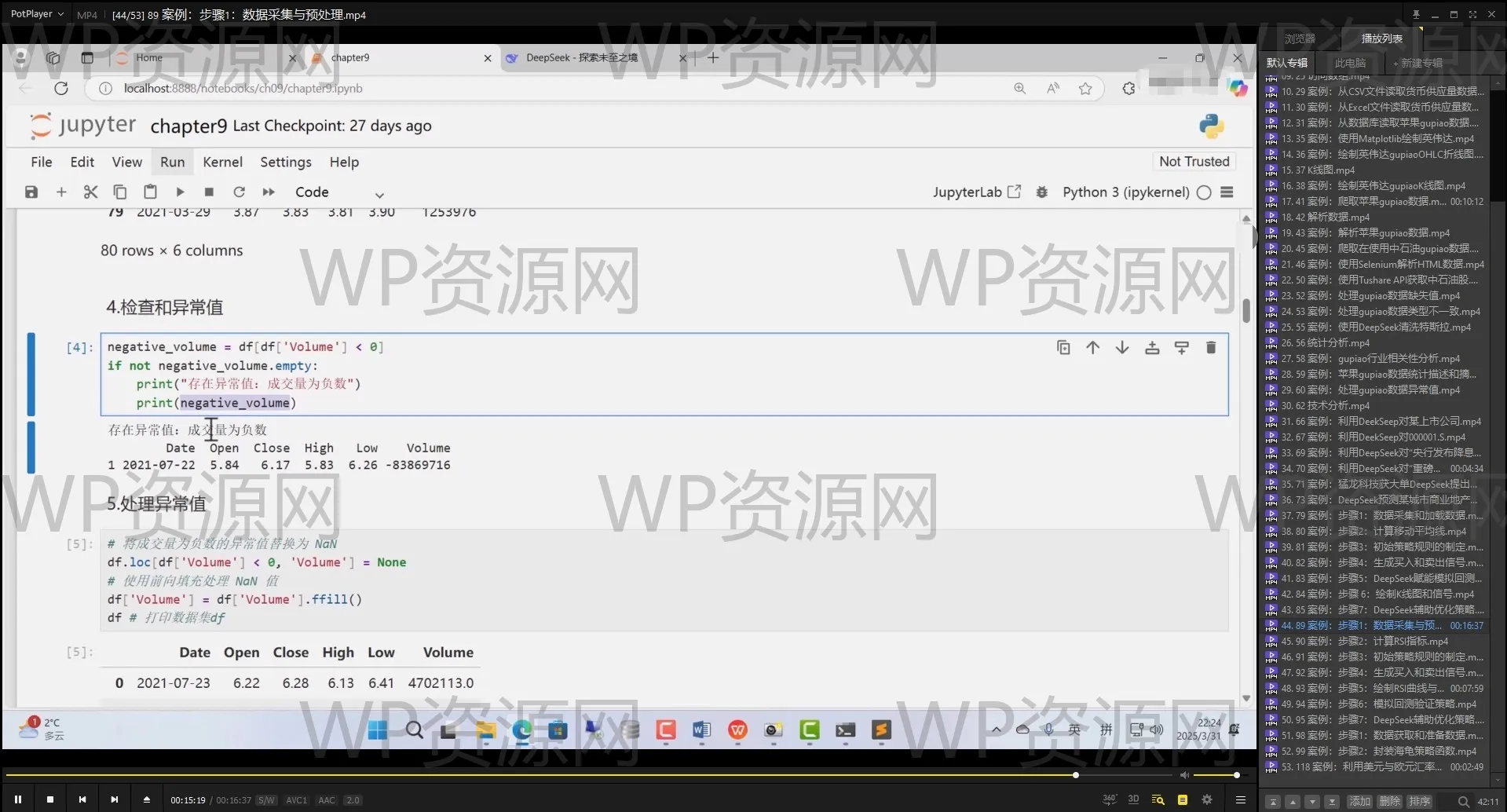Screen dimensions: 1507x812
Task: Save the chapter9 notebook
Action: (x=31, y=192)
